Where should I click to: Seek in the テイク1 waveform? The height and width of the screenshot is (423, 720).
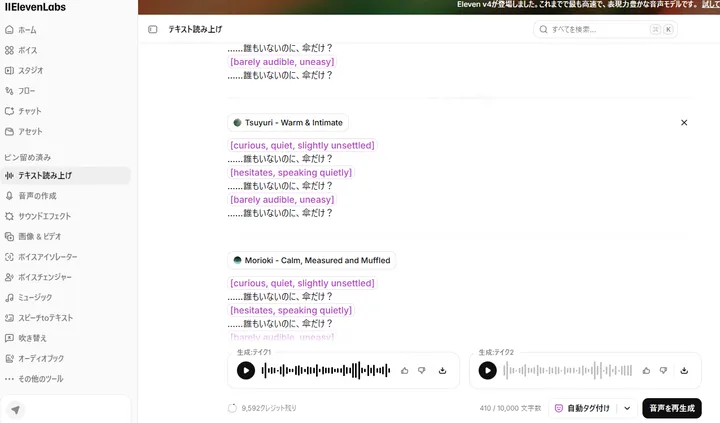pyautogui.click(x=326, y=371)
